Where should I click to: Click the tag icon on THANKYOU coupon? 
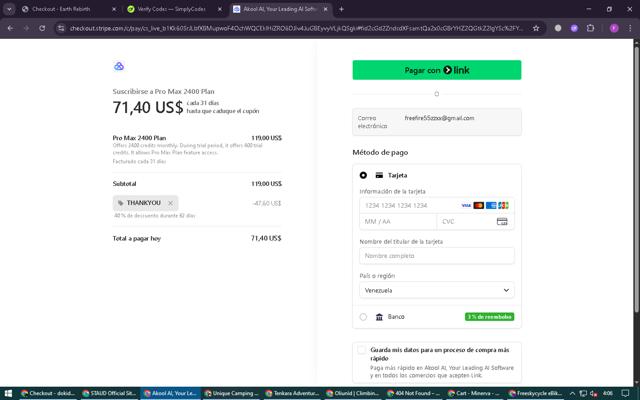120,203
